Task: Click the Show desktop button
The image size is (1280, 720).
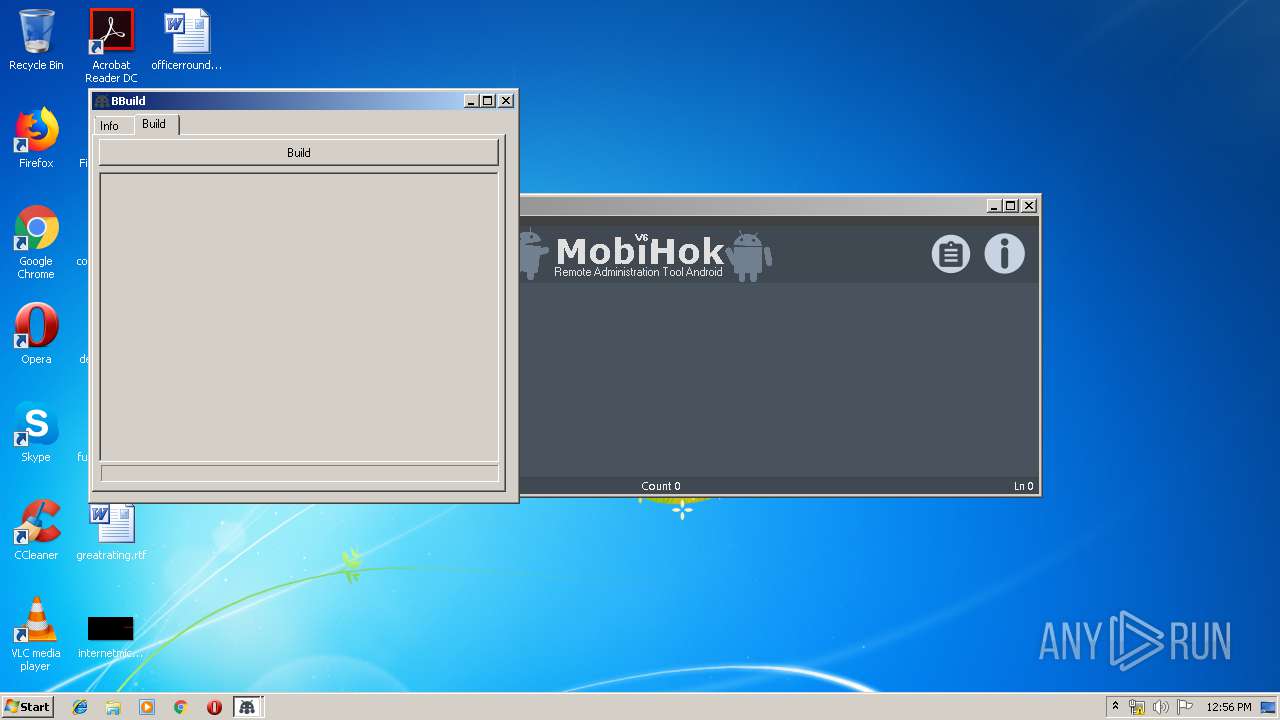Action: (1270, 707)
